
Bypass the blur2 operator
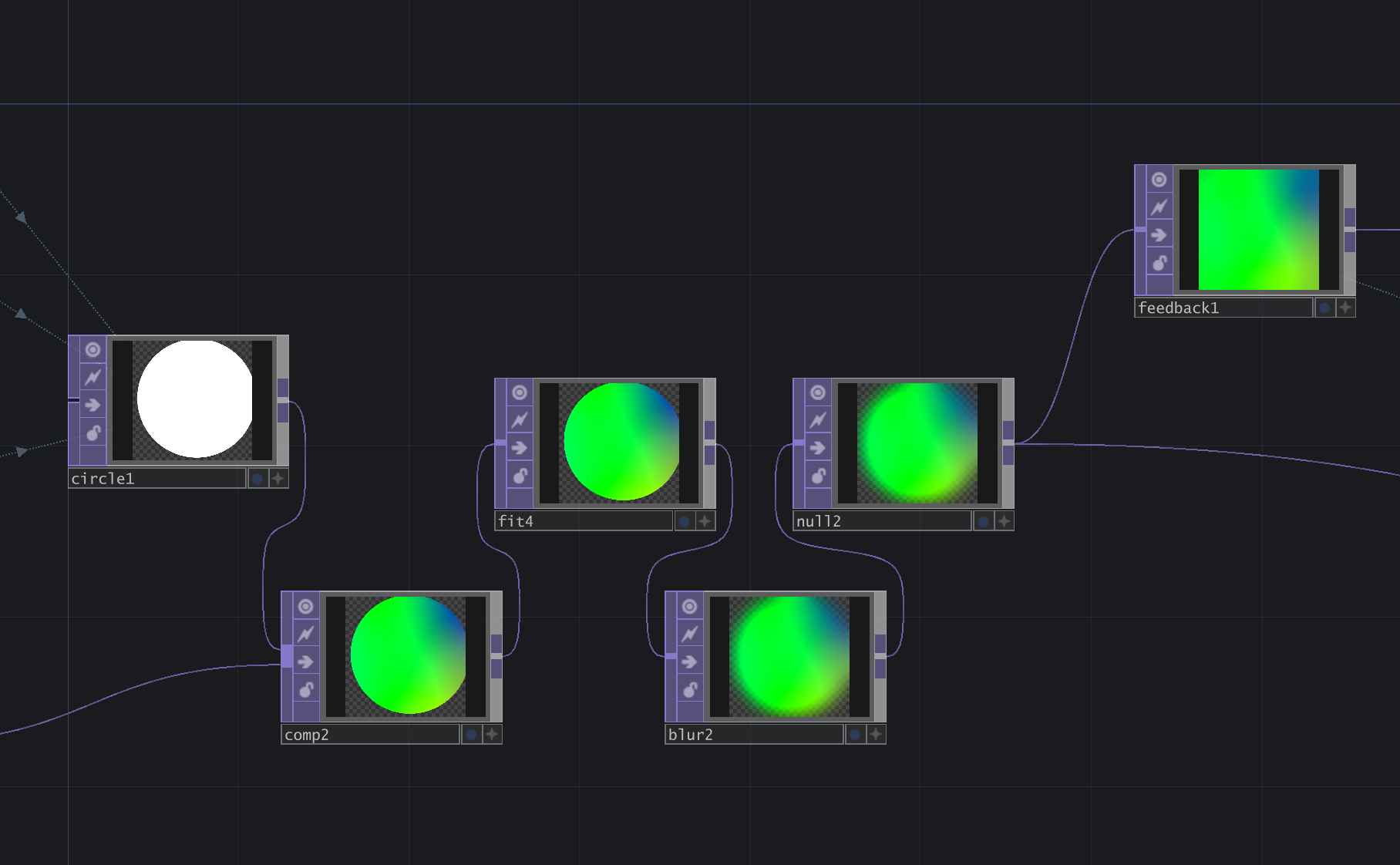pyautogui.click(x=690, y=662)
